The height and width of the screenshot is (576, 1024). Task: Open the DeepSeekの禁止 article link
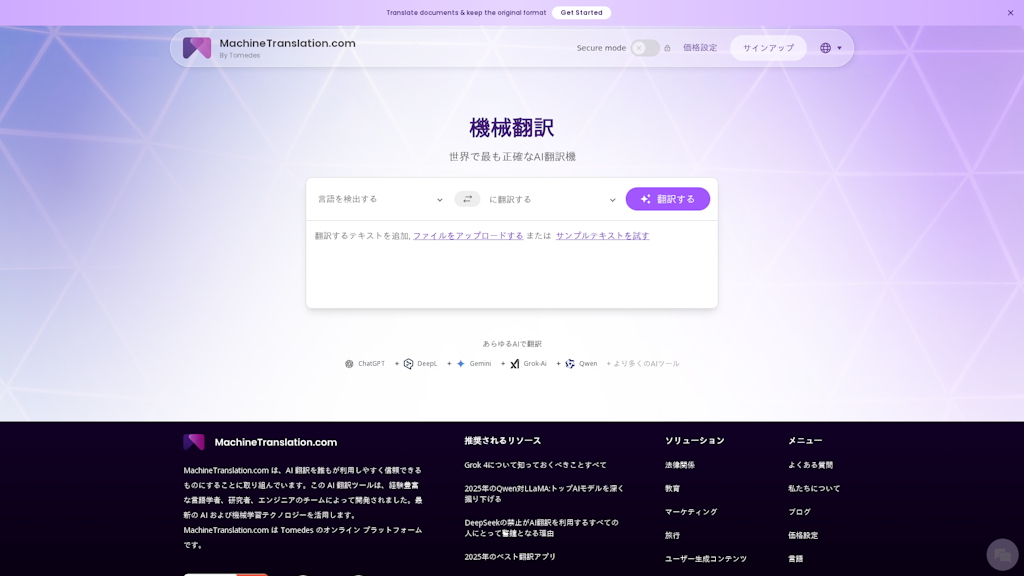click(541, 528)
